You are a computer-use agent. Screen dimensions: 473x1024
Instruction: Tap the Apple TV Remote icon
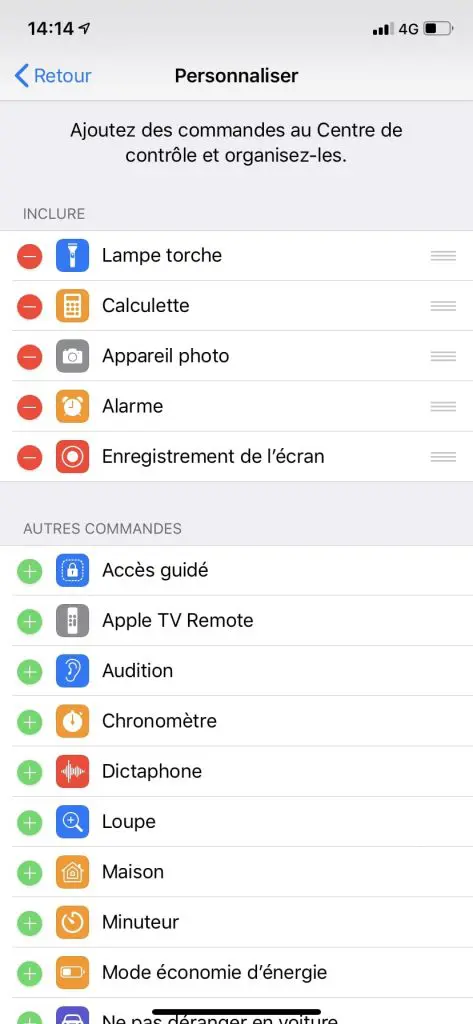(72, 620)
